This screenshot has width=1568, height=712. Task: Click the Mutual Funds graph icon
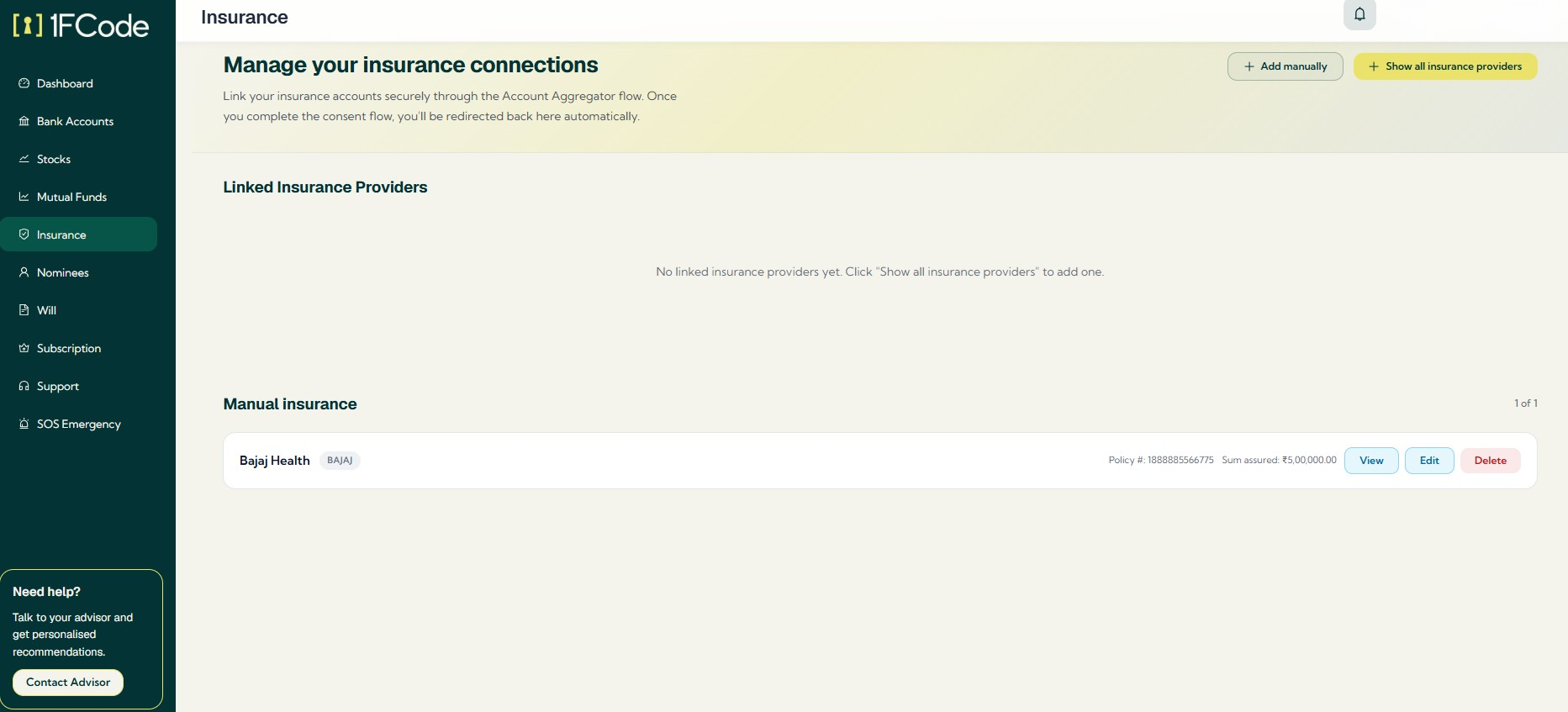point(24,197)
